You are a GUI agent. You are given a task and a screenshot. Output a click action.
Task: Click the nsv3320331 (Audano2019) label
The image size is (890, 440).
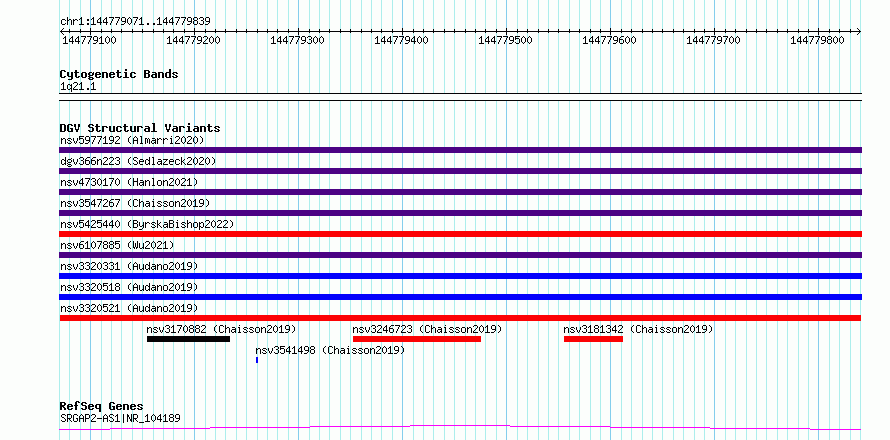point(129,266)
